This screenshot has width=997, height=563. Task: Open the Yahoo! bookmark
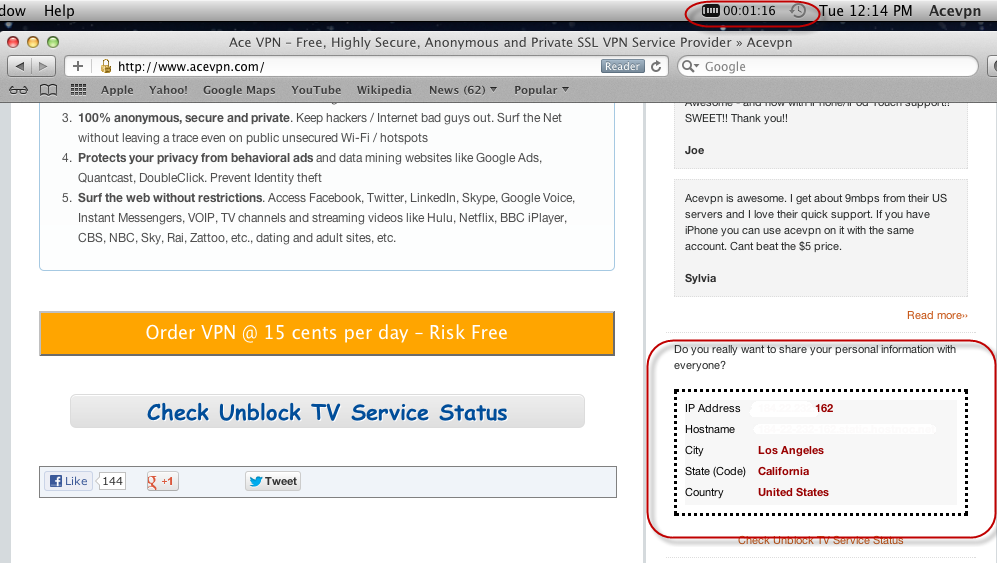pos(168,90)
